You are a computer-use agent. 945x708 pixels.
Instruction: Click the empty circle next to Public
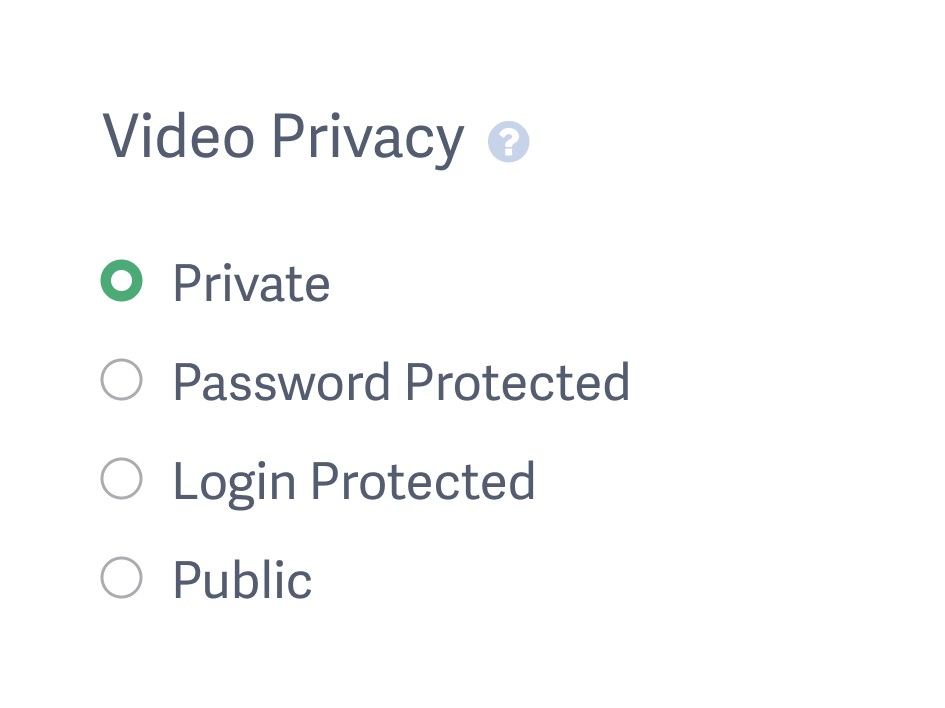click(x=121, y=577)
